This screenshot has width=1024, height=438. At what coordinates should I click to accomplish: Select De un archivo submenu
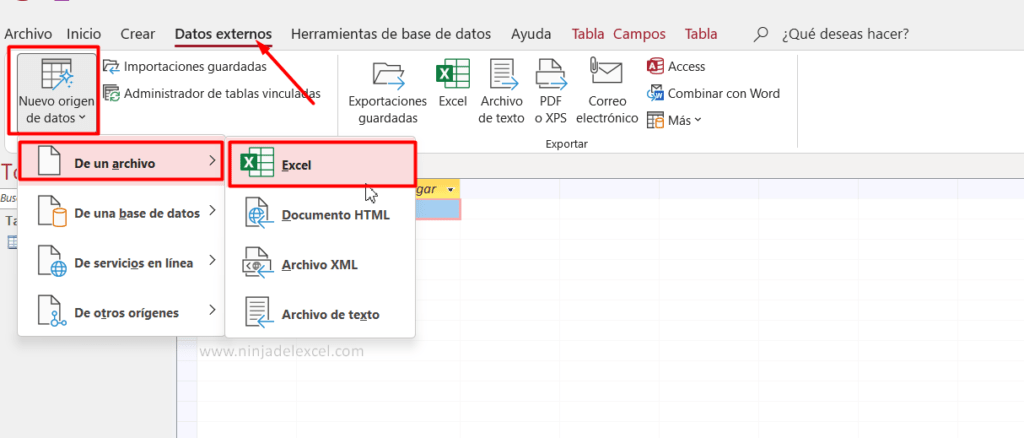[x=121, y=163]
